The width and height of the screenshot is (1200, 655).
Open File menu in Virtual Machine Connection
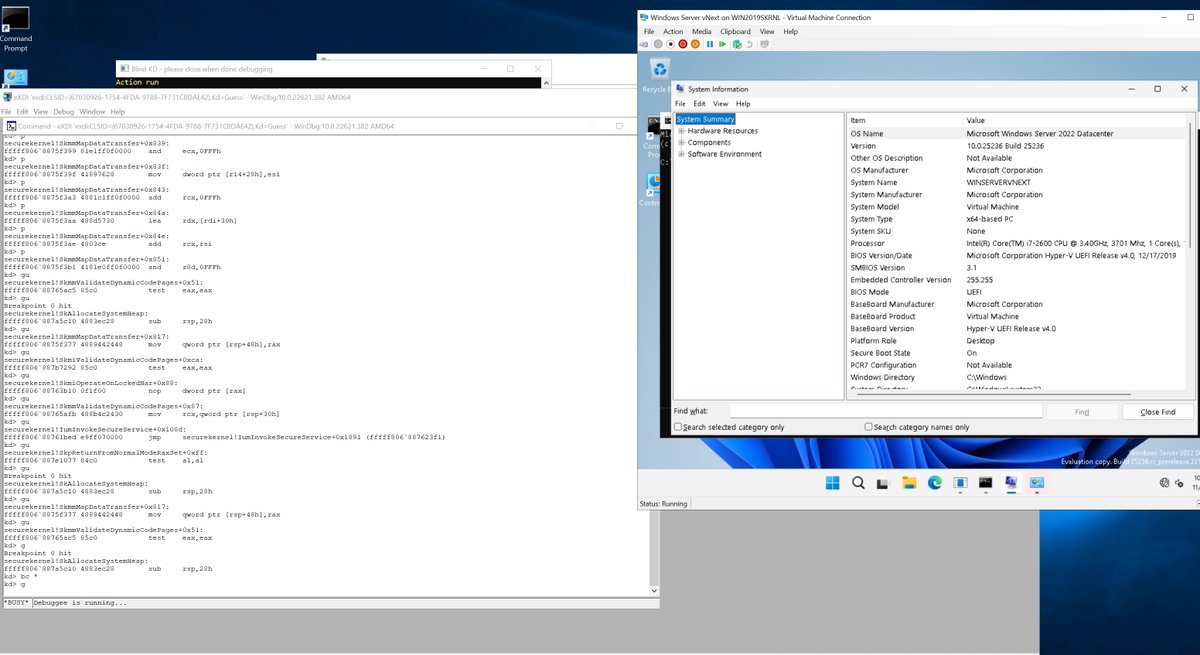[649, 31]
